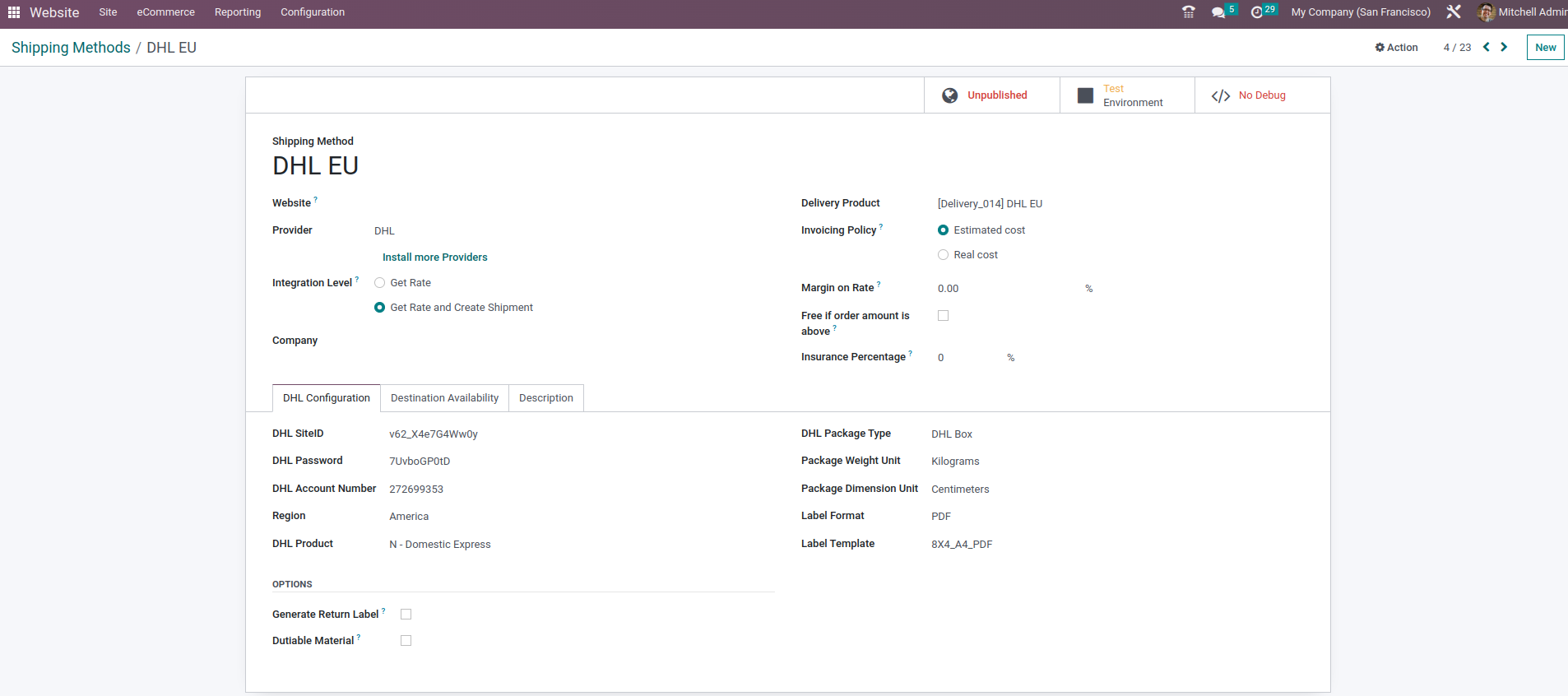Click Generate Return Label help question mark

point(383,611)
